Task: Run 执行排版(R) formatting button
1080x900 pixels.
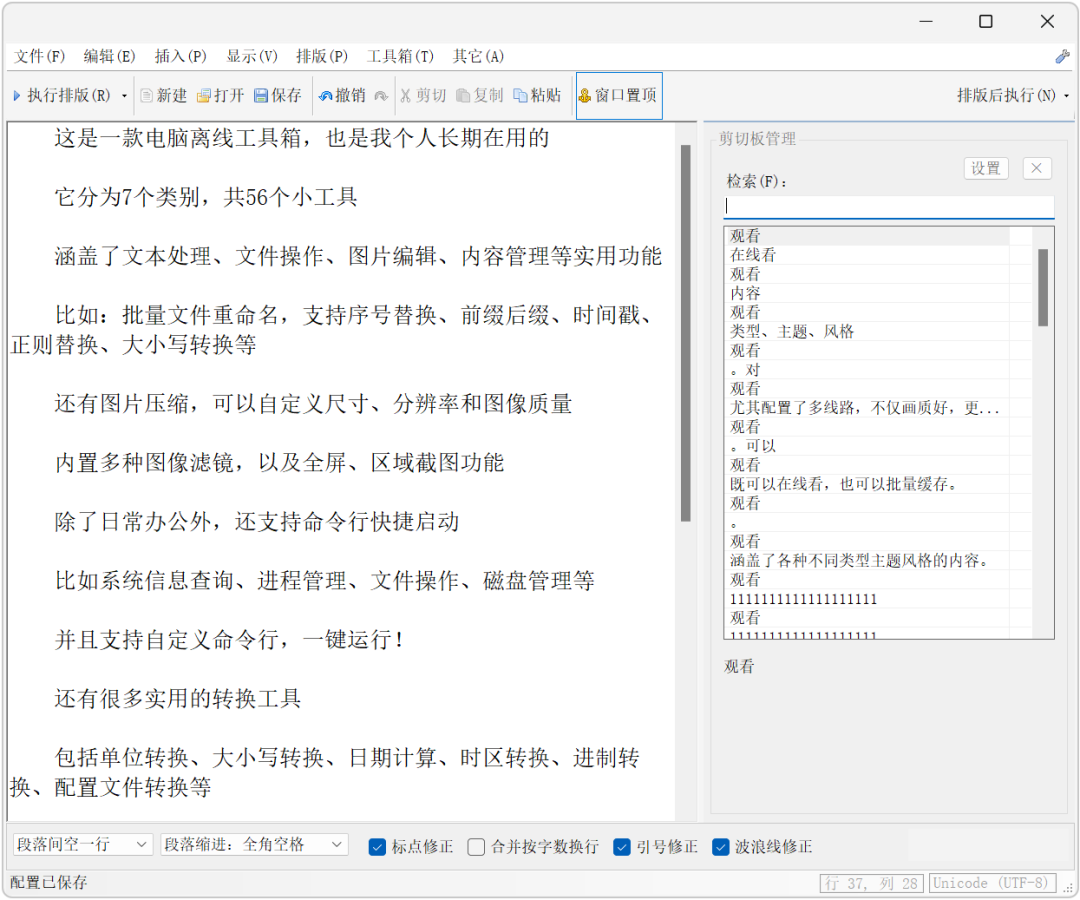Action: (61, 96)
